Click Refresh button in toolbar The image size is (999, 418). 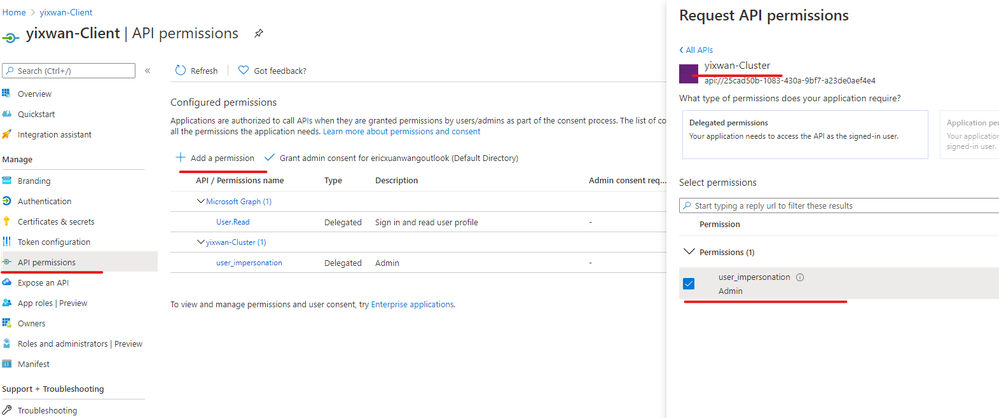[x=196, y=71]
